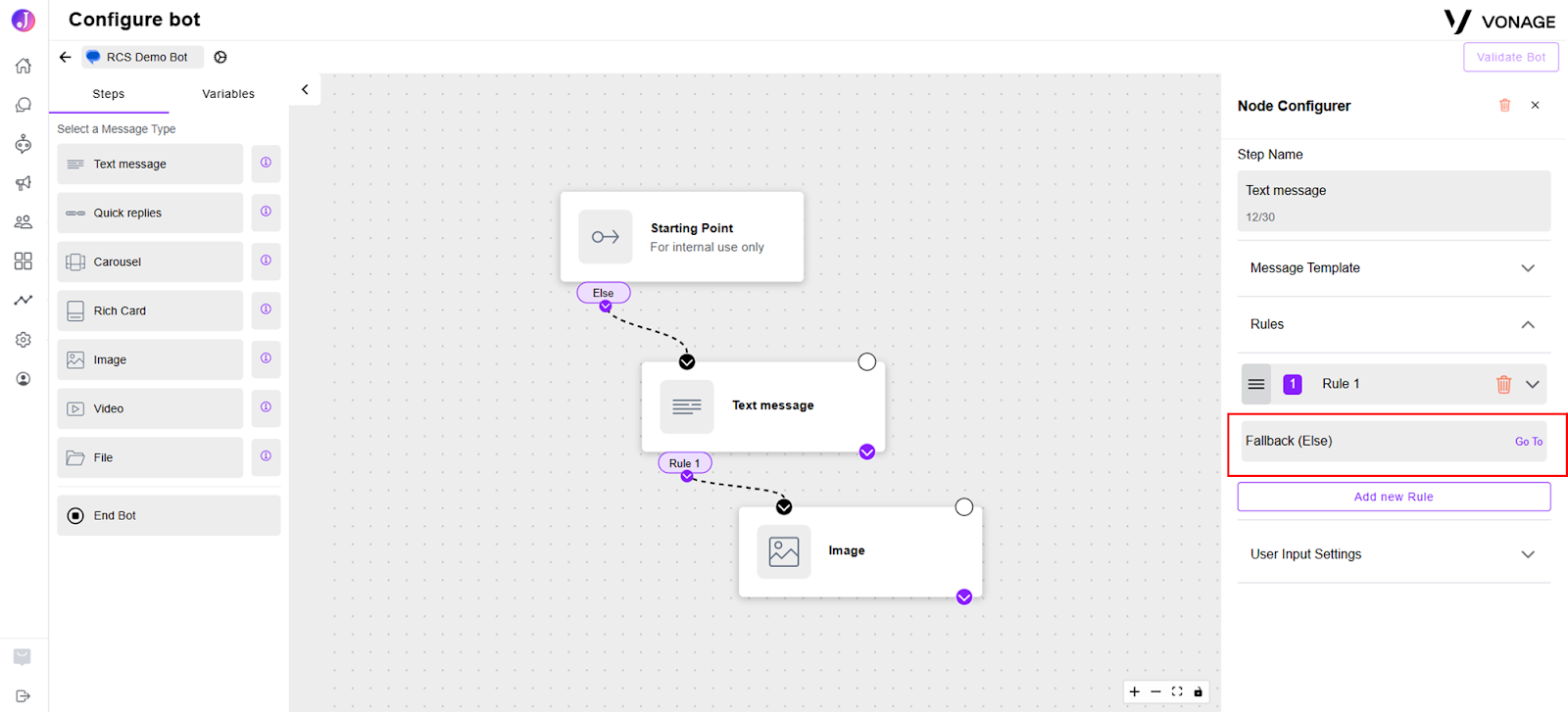Delete node using trash icon in Node Configurer header
1568x712 pixels.
click(x=1504, y=105)
